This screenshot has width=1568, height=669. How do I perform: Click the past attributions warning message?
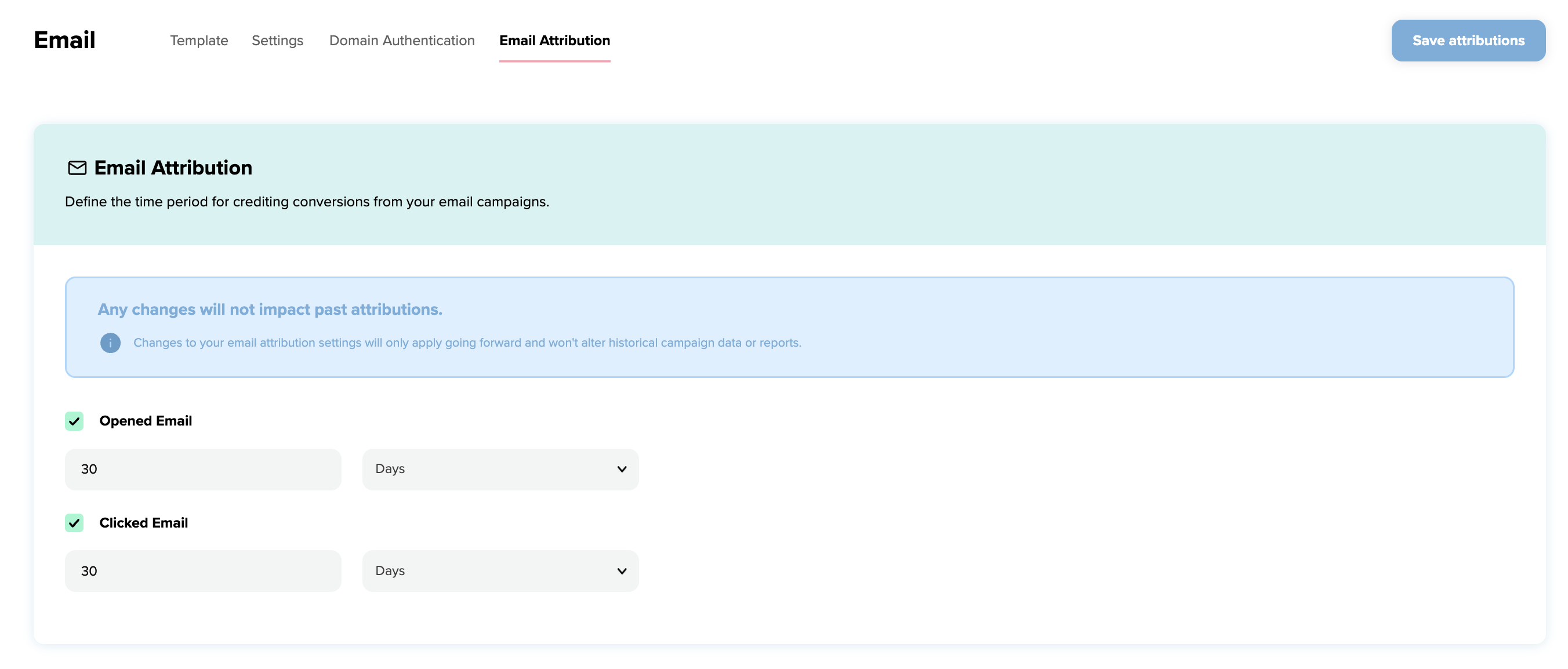(270, 309)
